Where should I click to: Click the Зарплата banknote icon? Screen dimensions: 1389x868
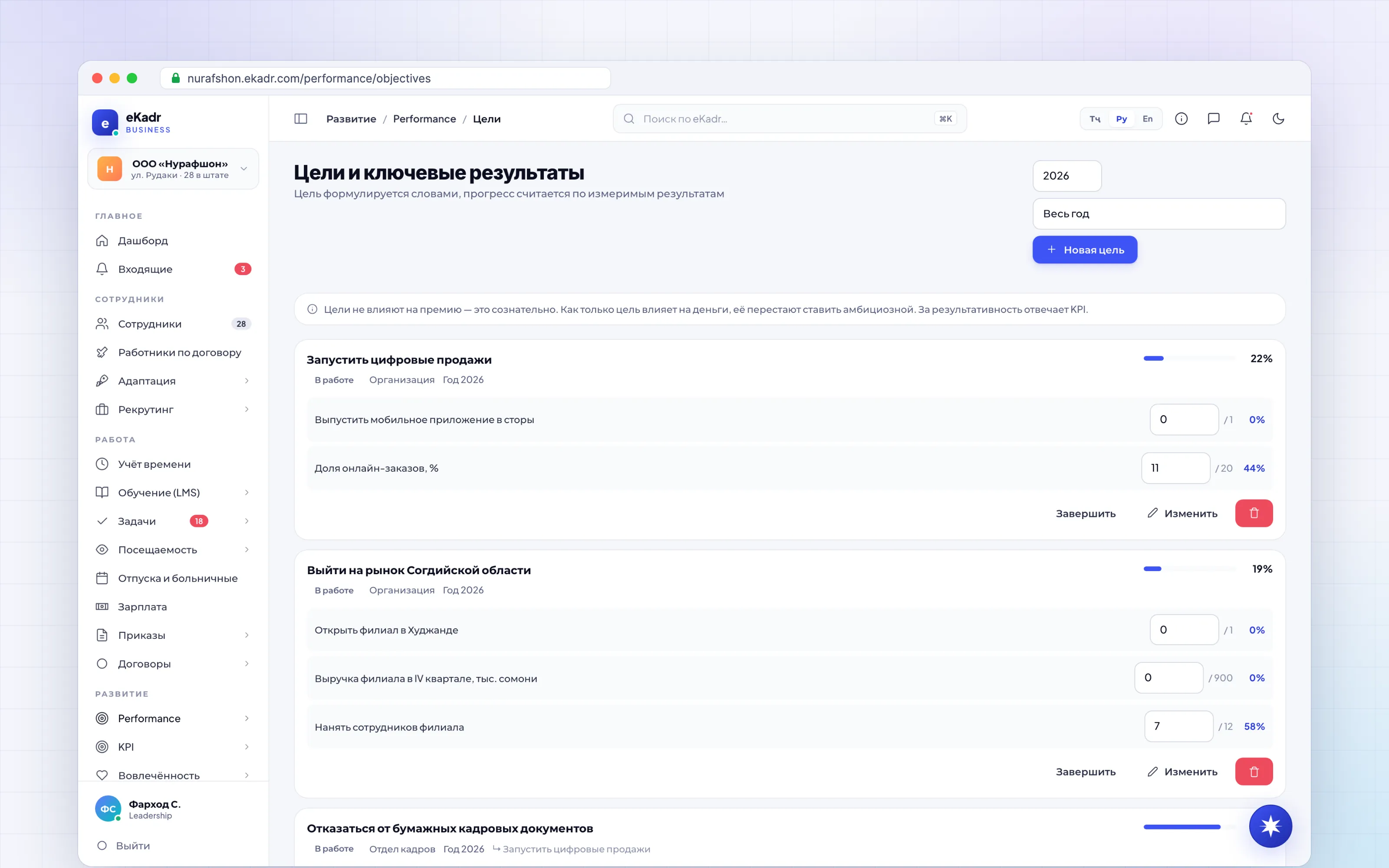point(102,607)
